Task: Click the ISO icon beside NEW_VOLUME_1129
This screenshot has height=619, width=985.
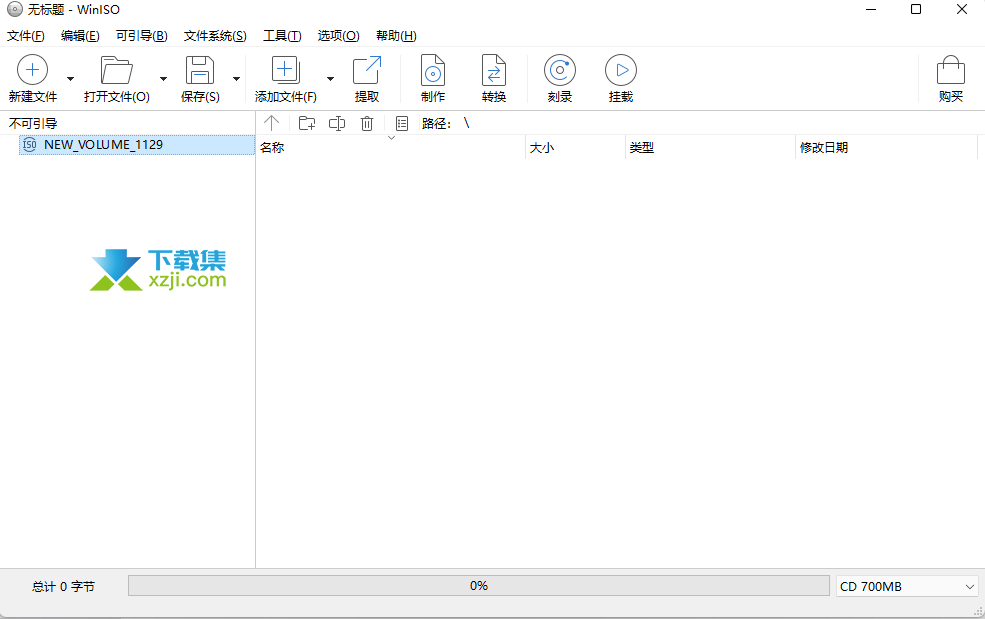Action: pyautogui.click(x=30, y=145)
